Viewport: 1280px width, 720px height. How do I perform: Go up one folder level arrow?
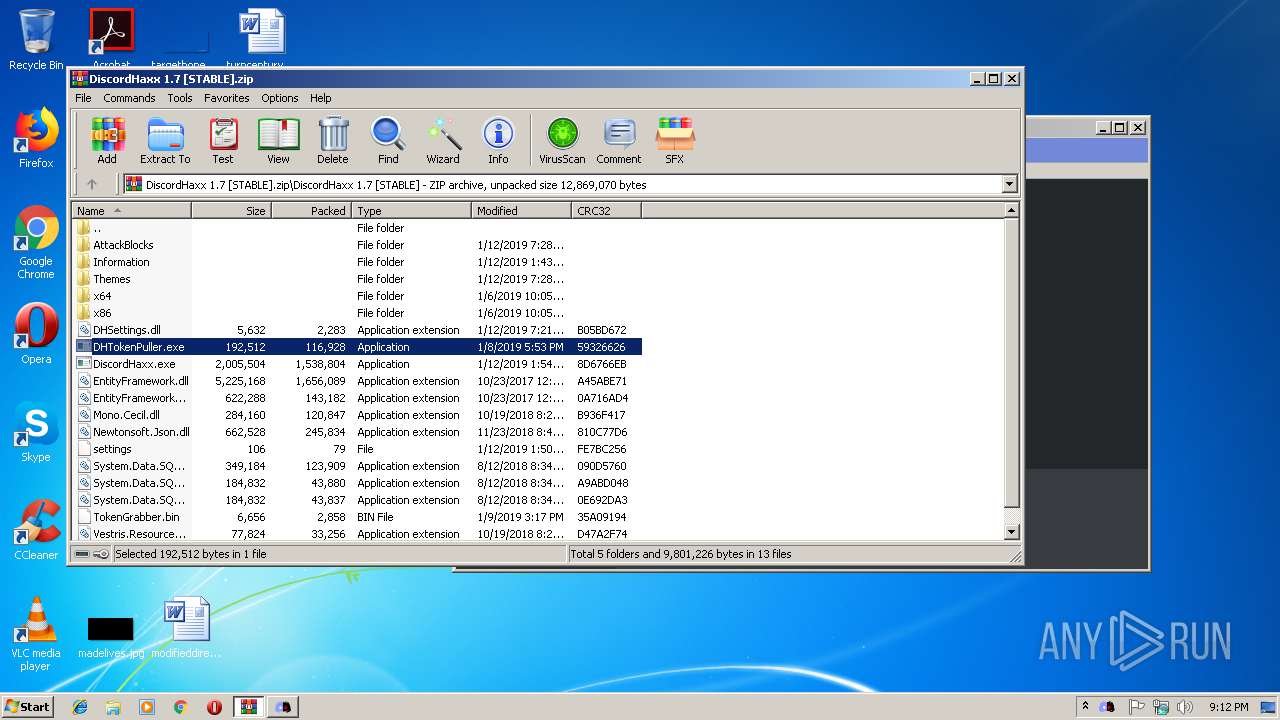92,184
